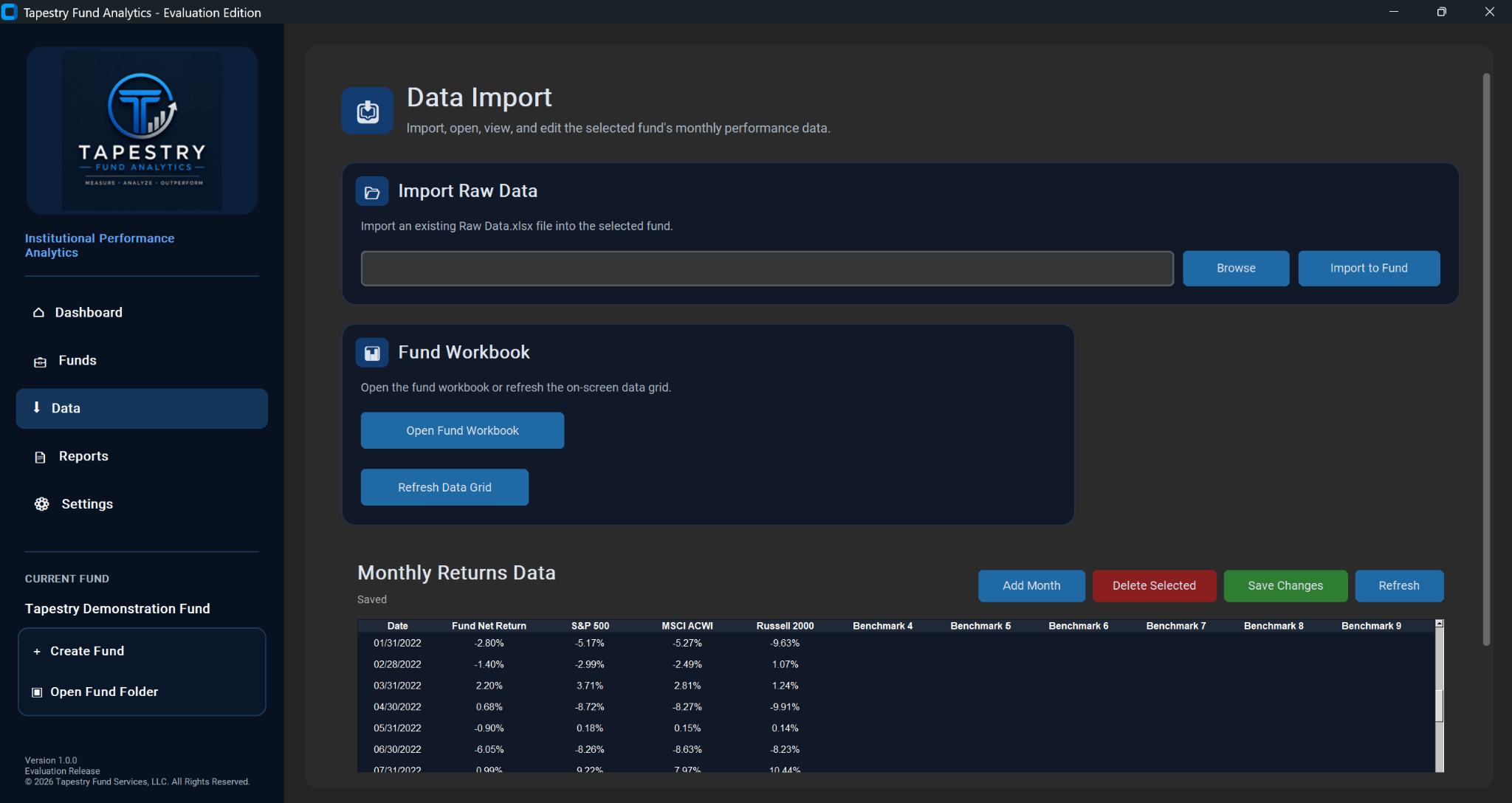Select the 03/31/2022 date cell

pos(397,686)
